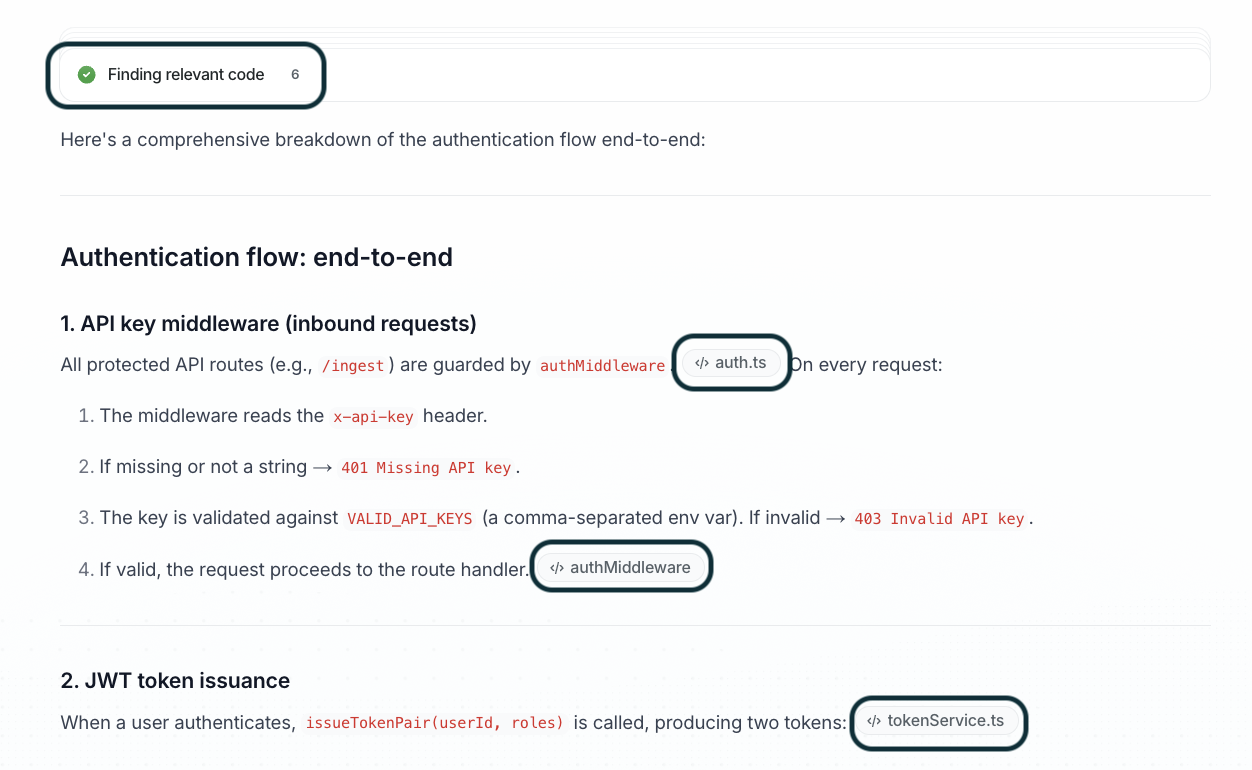This screenshot has height=770, width=1252.
Task: Click the API key middleware section heading
Action: pos(268,323)
